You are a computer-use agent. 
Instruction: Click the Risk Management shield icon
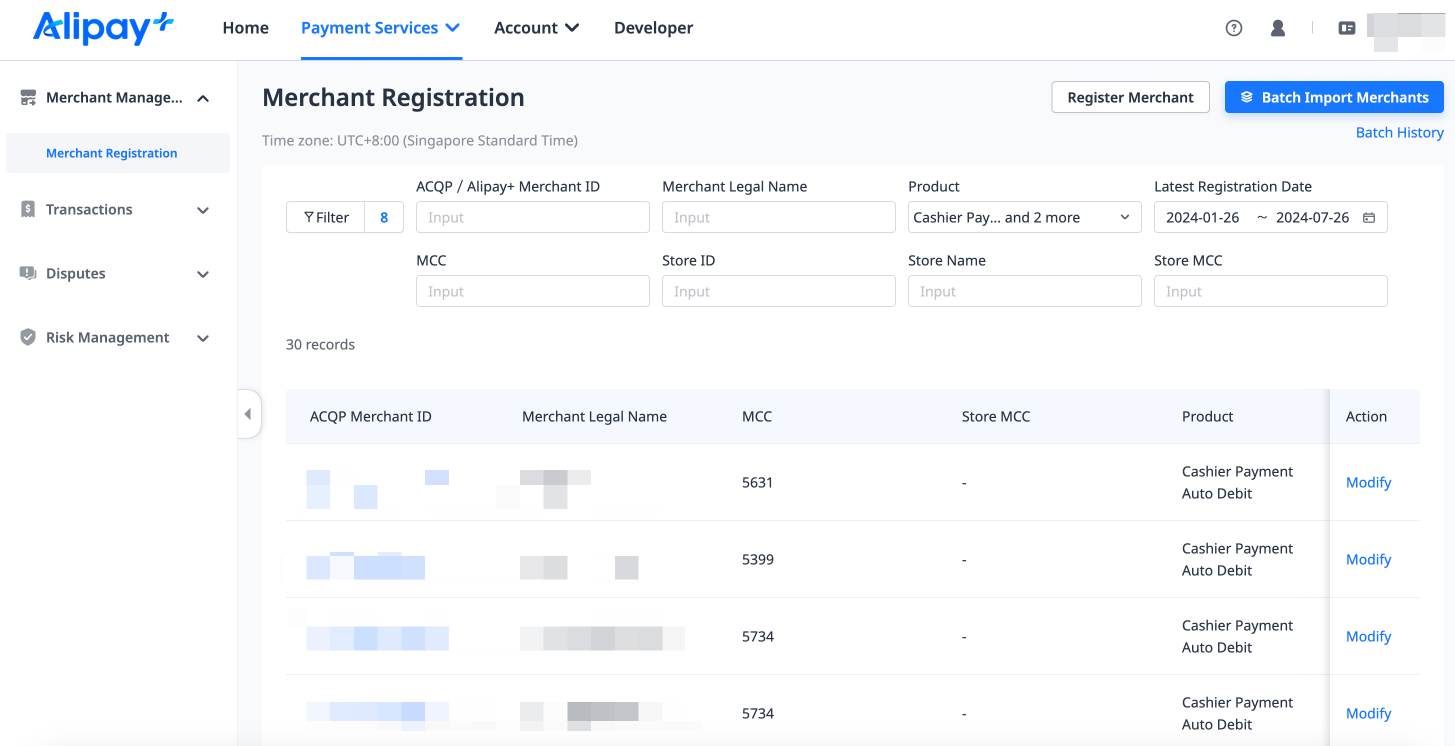[28, 338]
